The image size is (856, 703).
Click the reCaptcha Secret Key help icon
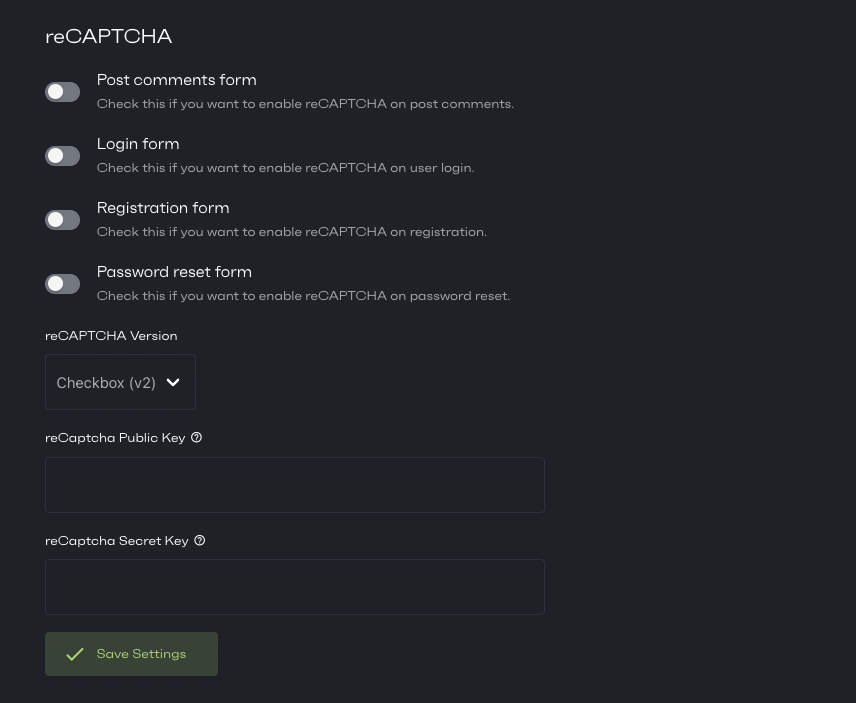[x=199, y=540]
